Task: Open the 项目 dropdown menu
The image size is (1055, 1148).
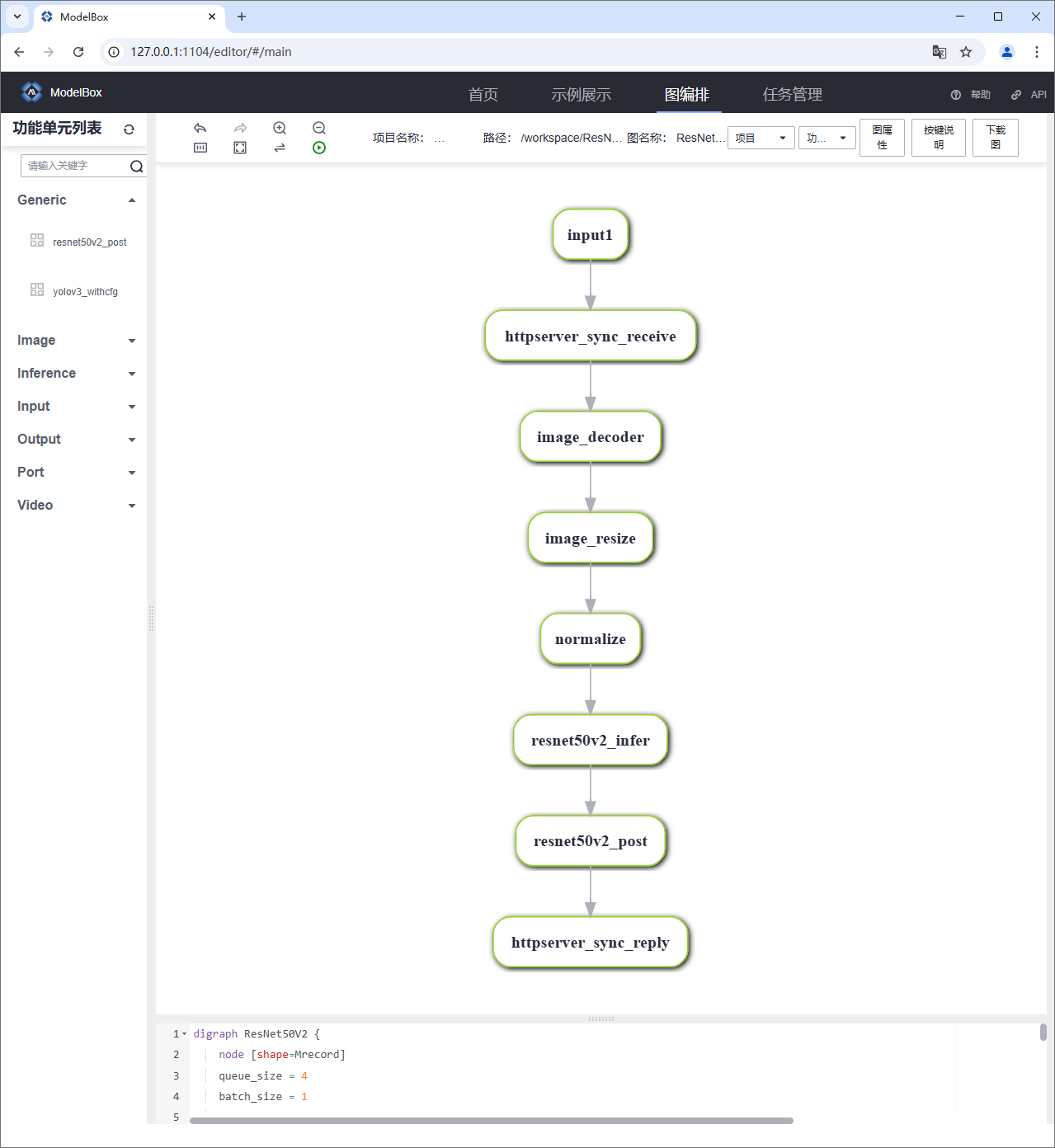Action: (761, 138)
